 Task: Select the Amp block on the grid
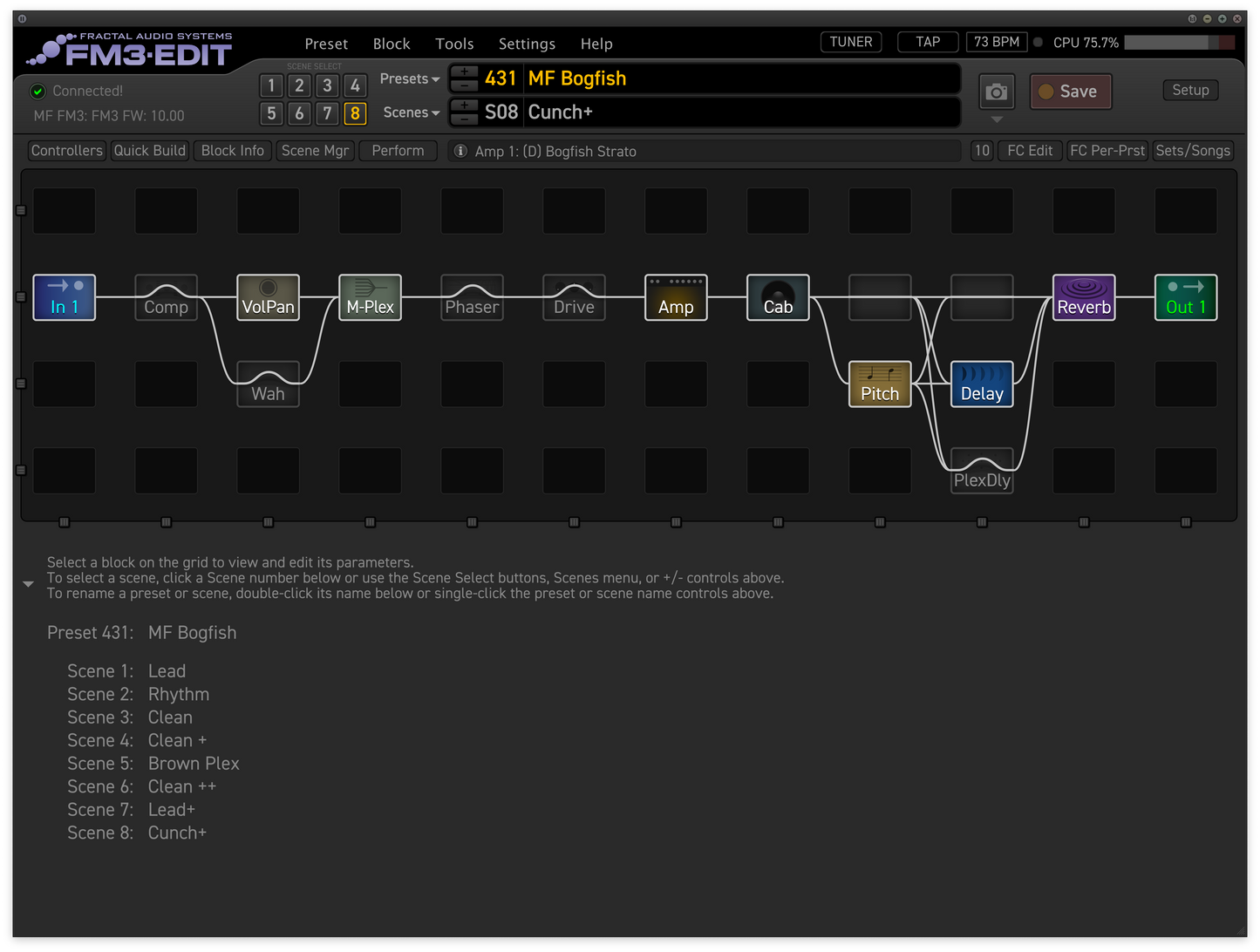[x=676, y=297]
